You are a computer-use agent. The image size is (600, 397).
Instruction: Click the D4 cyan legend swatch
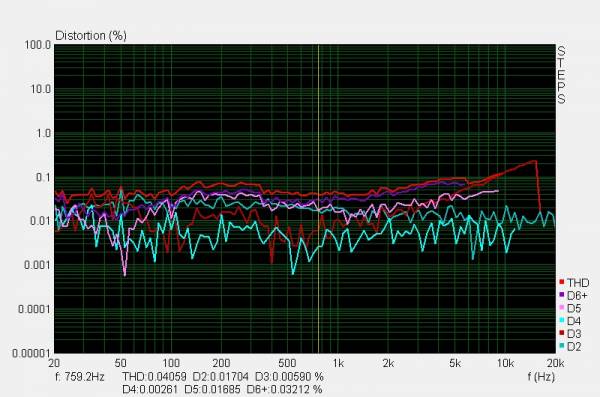tap(562, 320)
